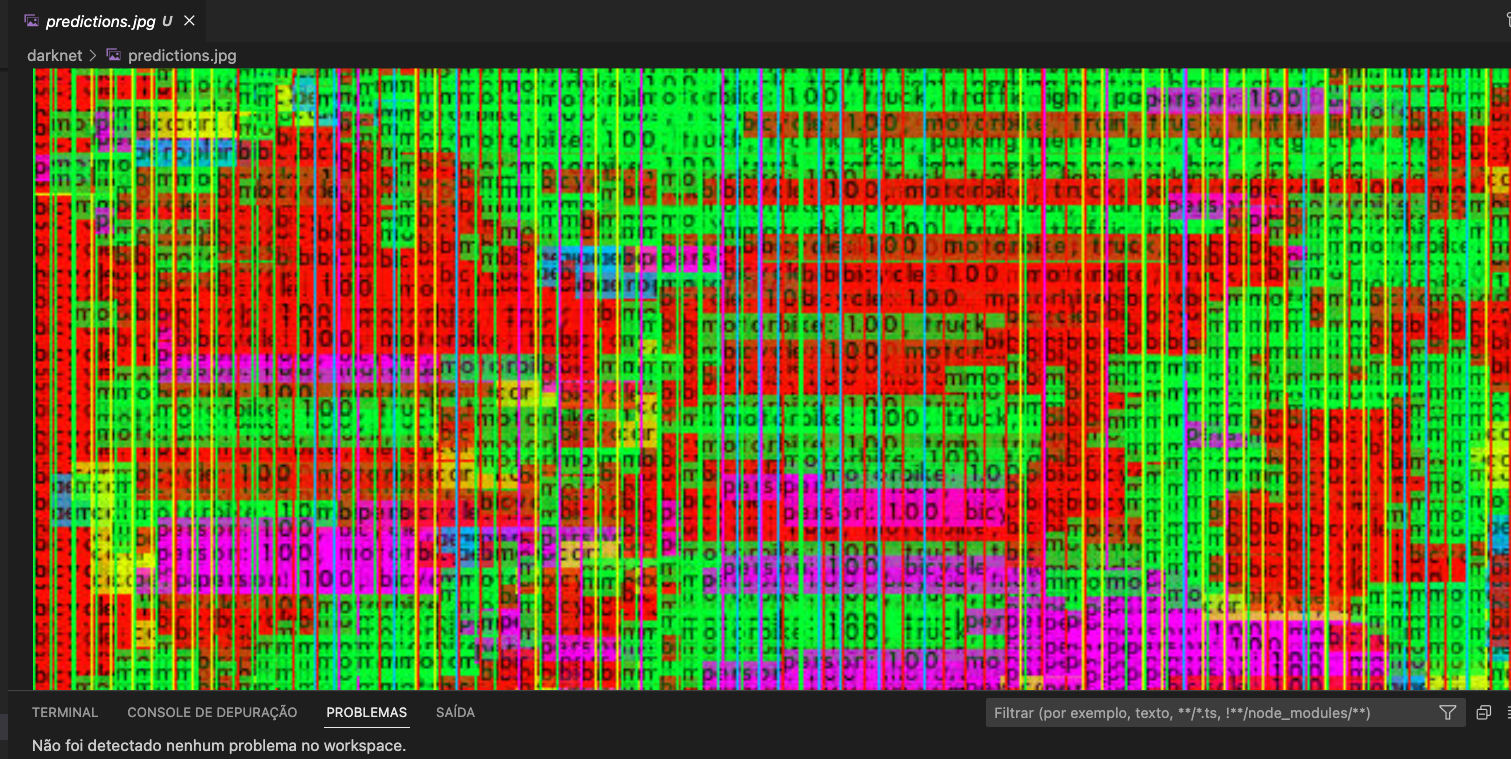Click the empty panel header space between SAÍDA and Filtrar

click(x=730, y=713)
